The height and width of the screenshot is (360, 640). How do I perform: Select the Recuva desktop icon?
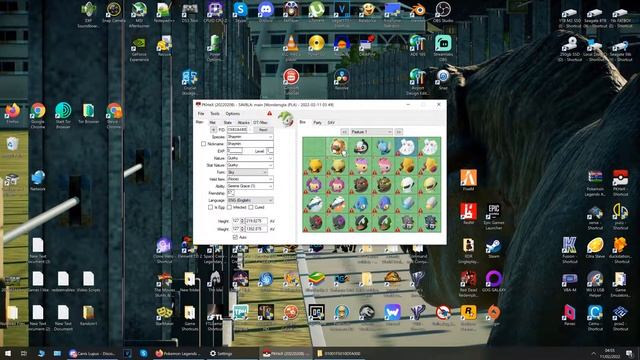point(164,46)
